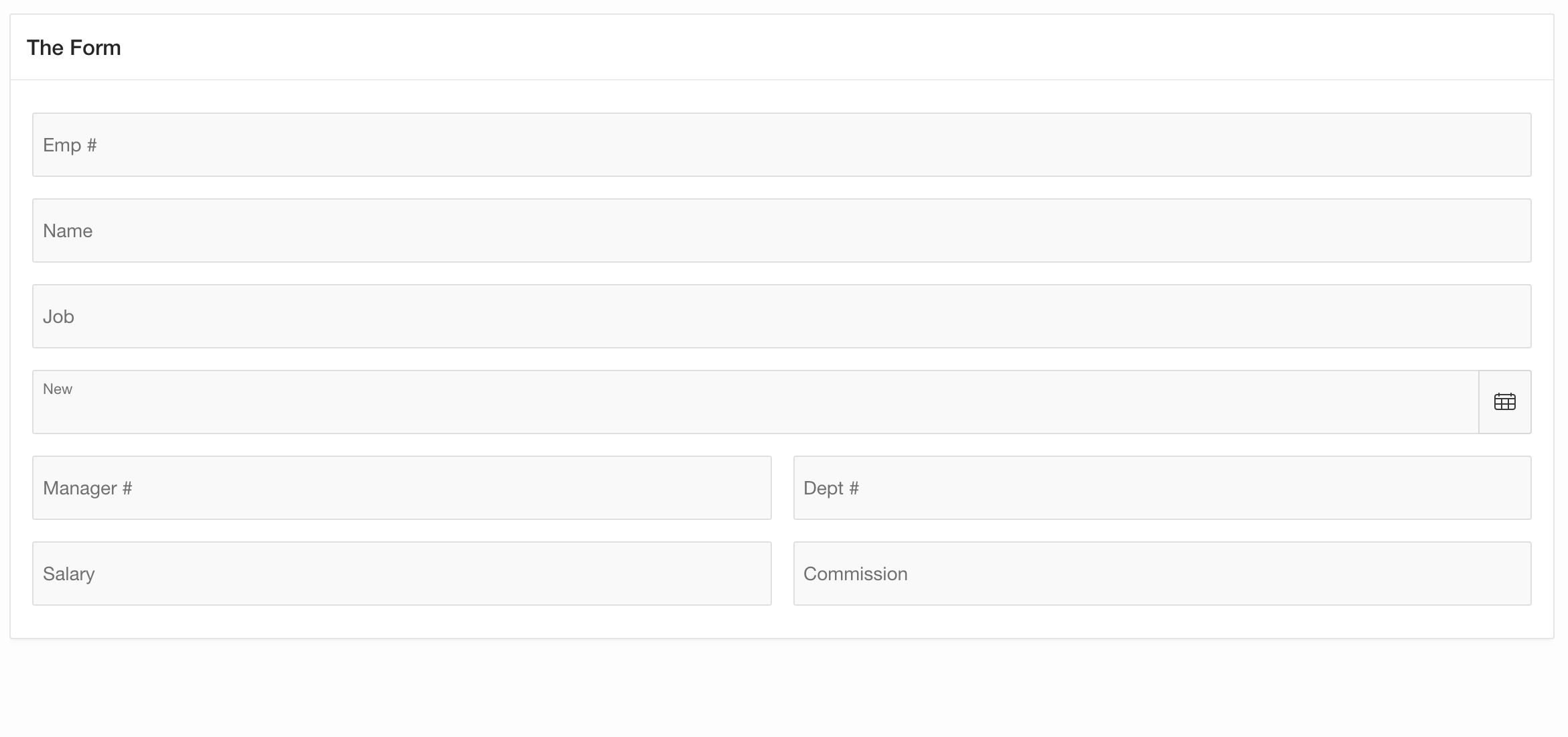Click the title text 'The Form'
Screen dimensions: 1568x737
(74, 48)
